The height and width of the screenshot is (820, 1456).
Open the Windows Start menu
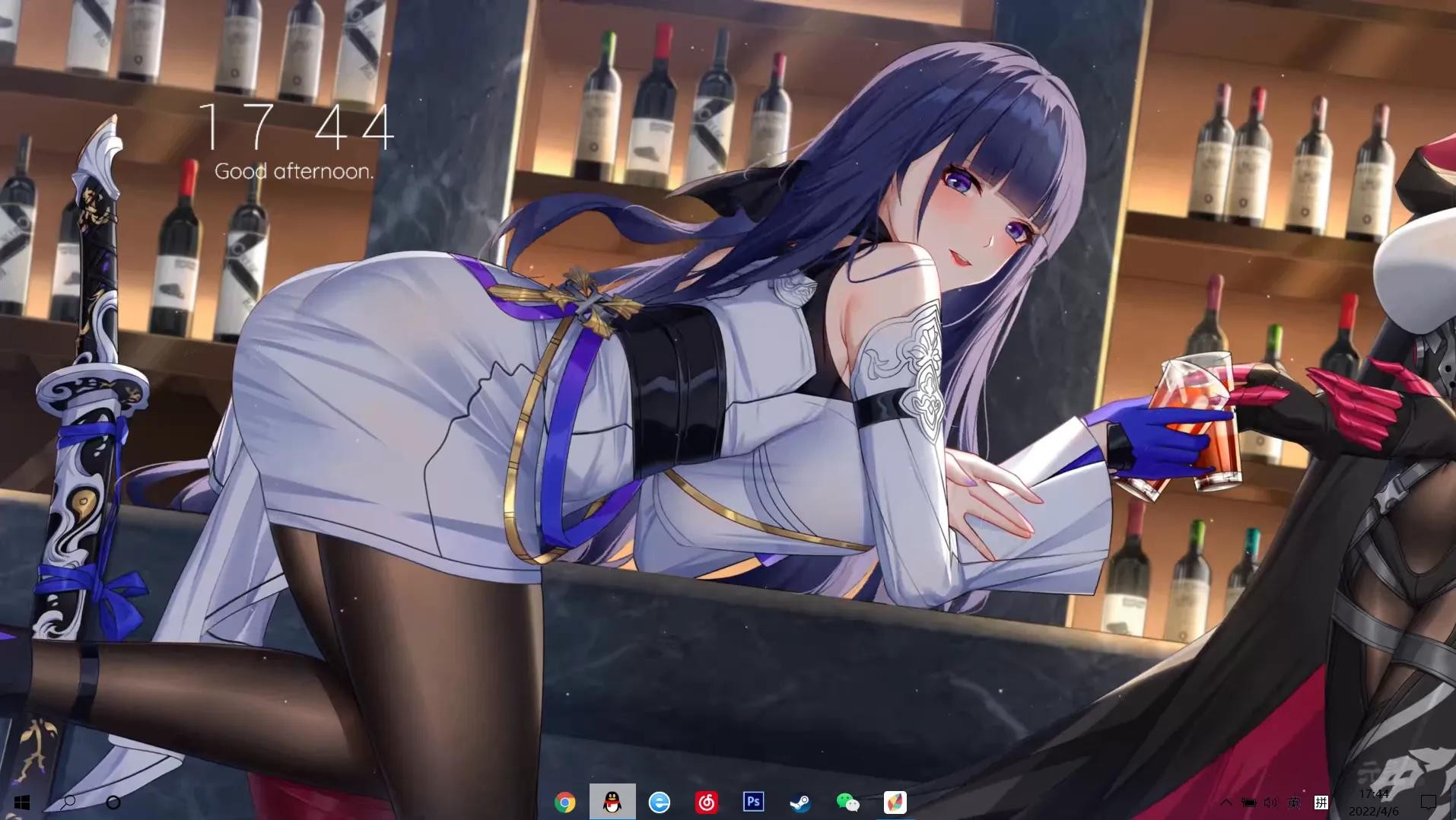(21, 803)
